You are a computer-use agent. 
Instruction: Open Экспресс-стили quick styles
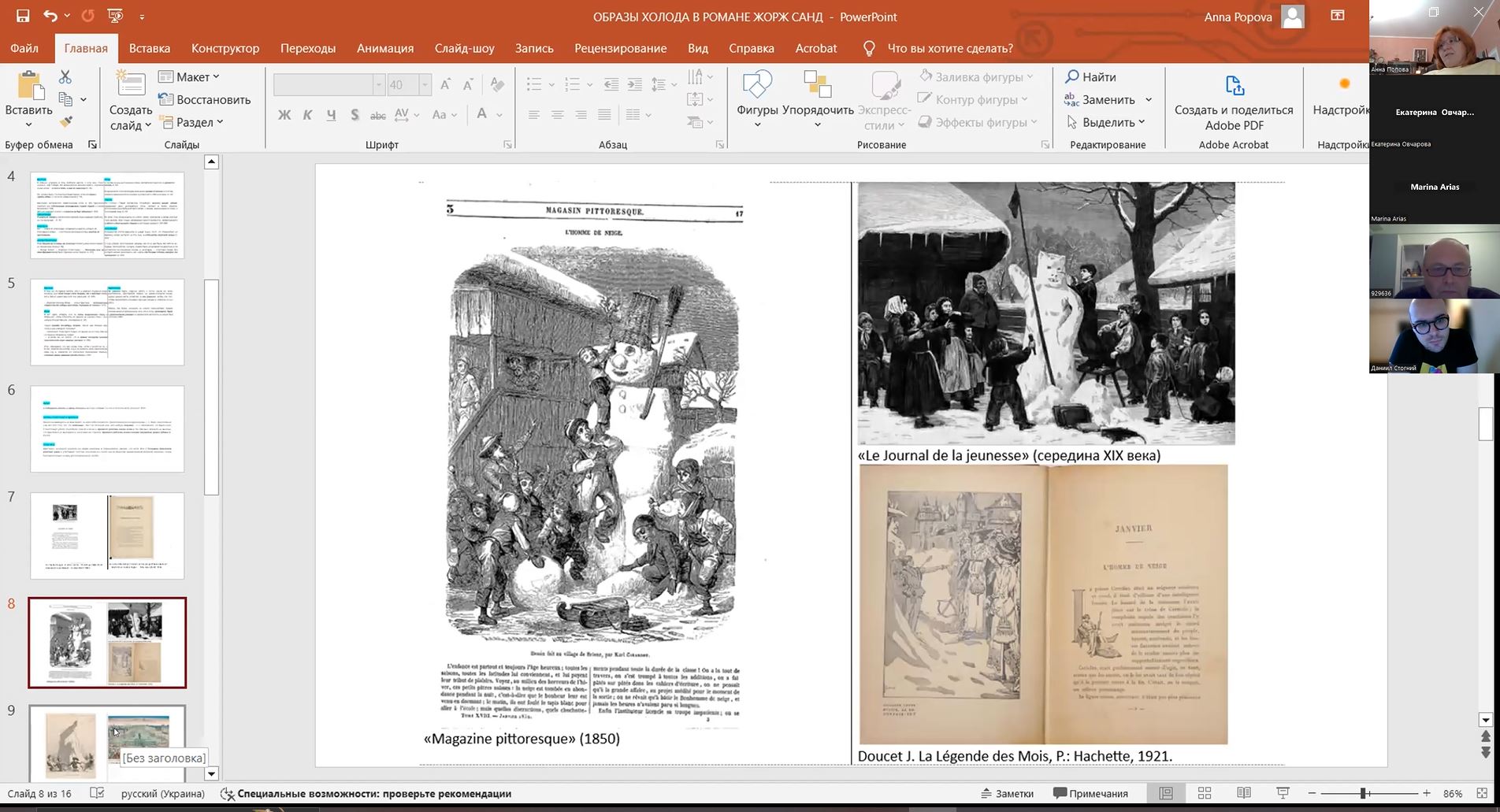click(x=885, y=100)
